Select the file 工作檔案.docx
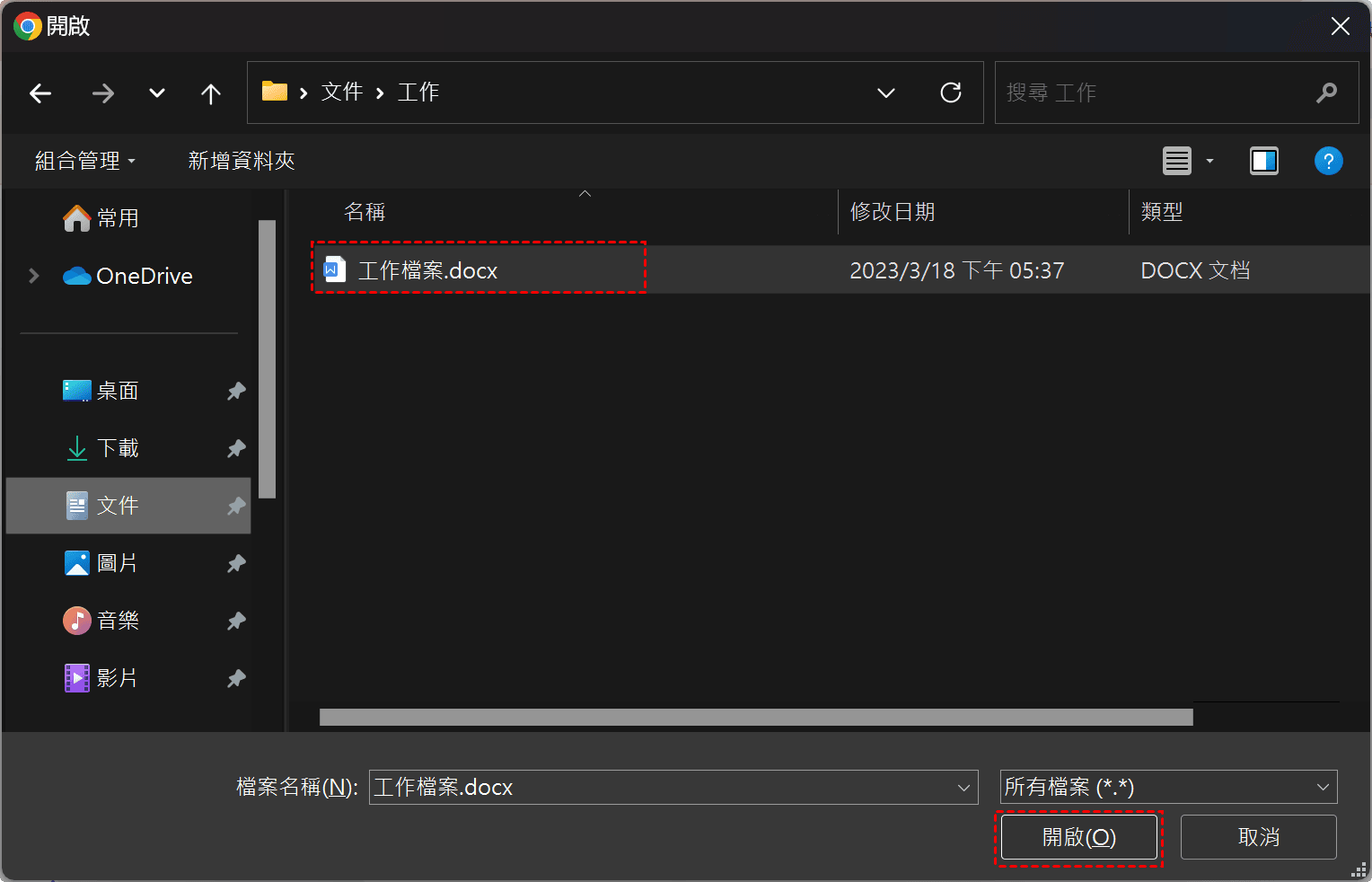The width and height of the screenshot is (1372, 882). [x=428, y=270]
